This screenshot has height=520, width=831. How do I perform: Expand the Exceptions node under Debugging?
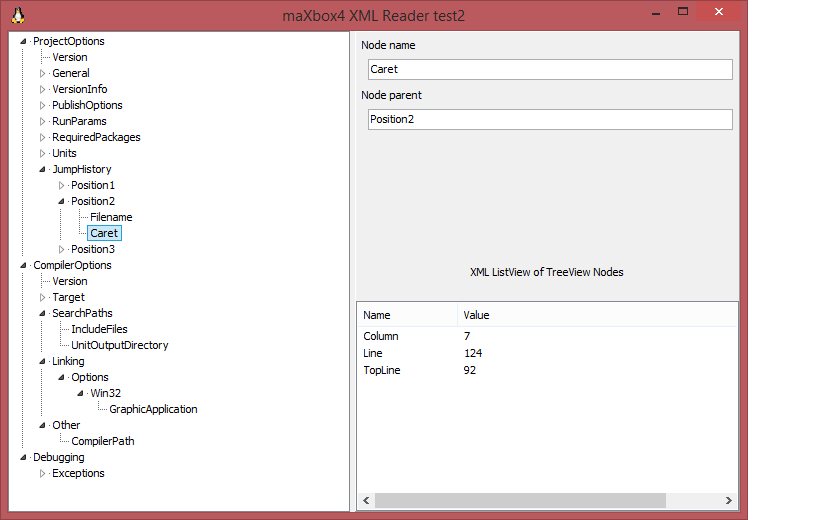(x=43, y=473)
